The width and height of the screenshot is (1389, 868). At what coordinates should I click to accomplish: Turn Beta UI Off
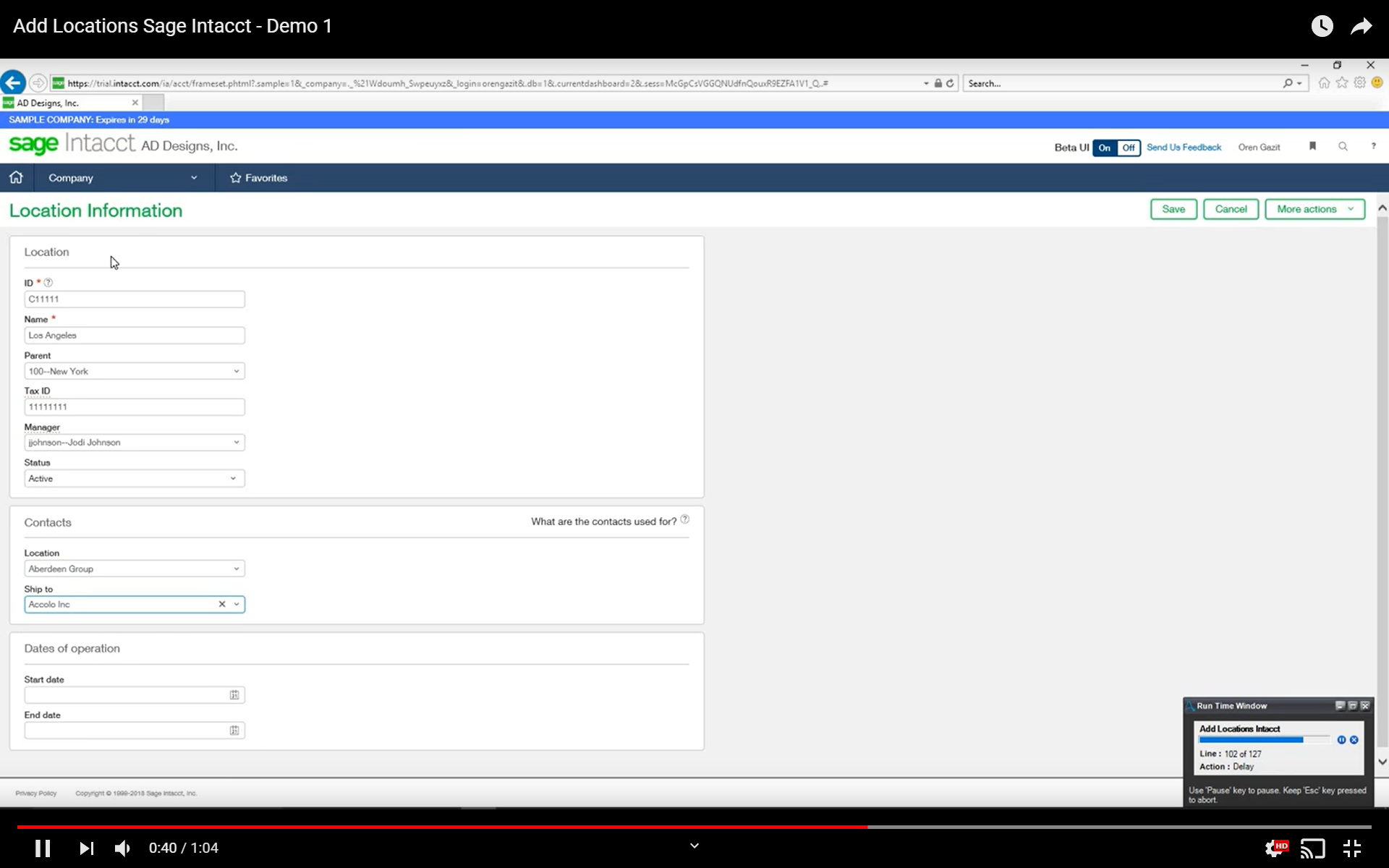click(x=1129, y=148)
